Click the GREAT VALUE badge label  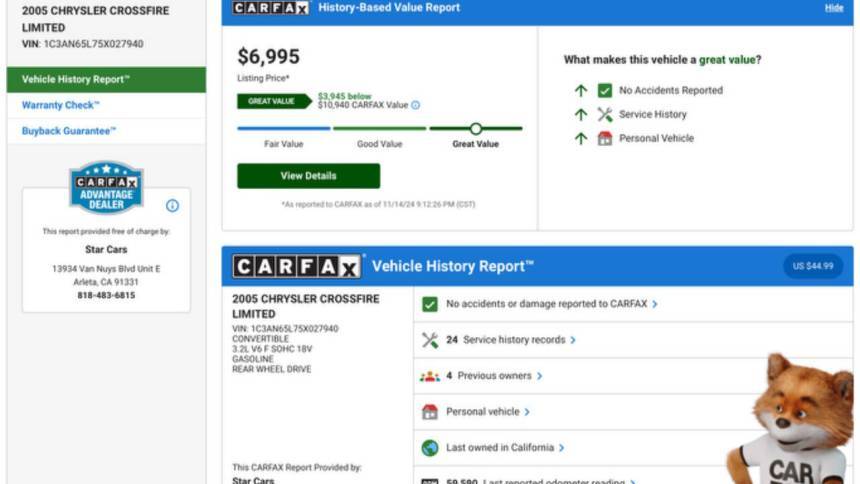pyautogui.click(x=274, y=101)
